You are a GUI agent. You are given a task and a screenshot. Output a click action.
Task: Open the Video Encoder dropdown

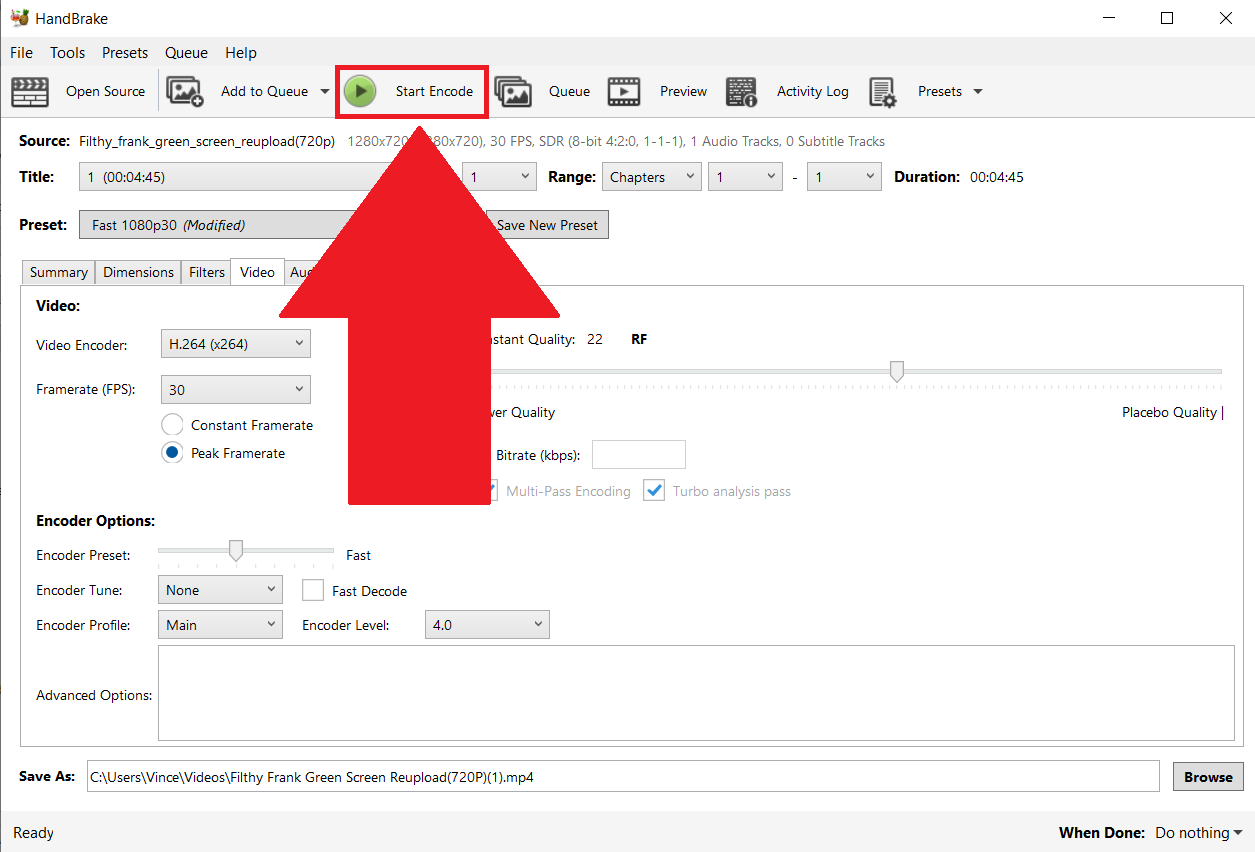click(x=235, y=343)
